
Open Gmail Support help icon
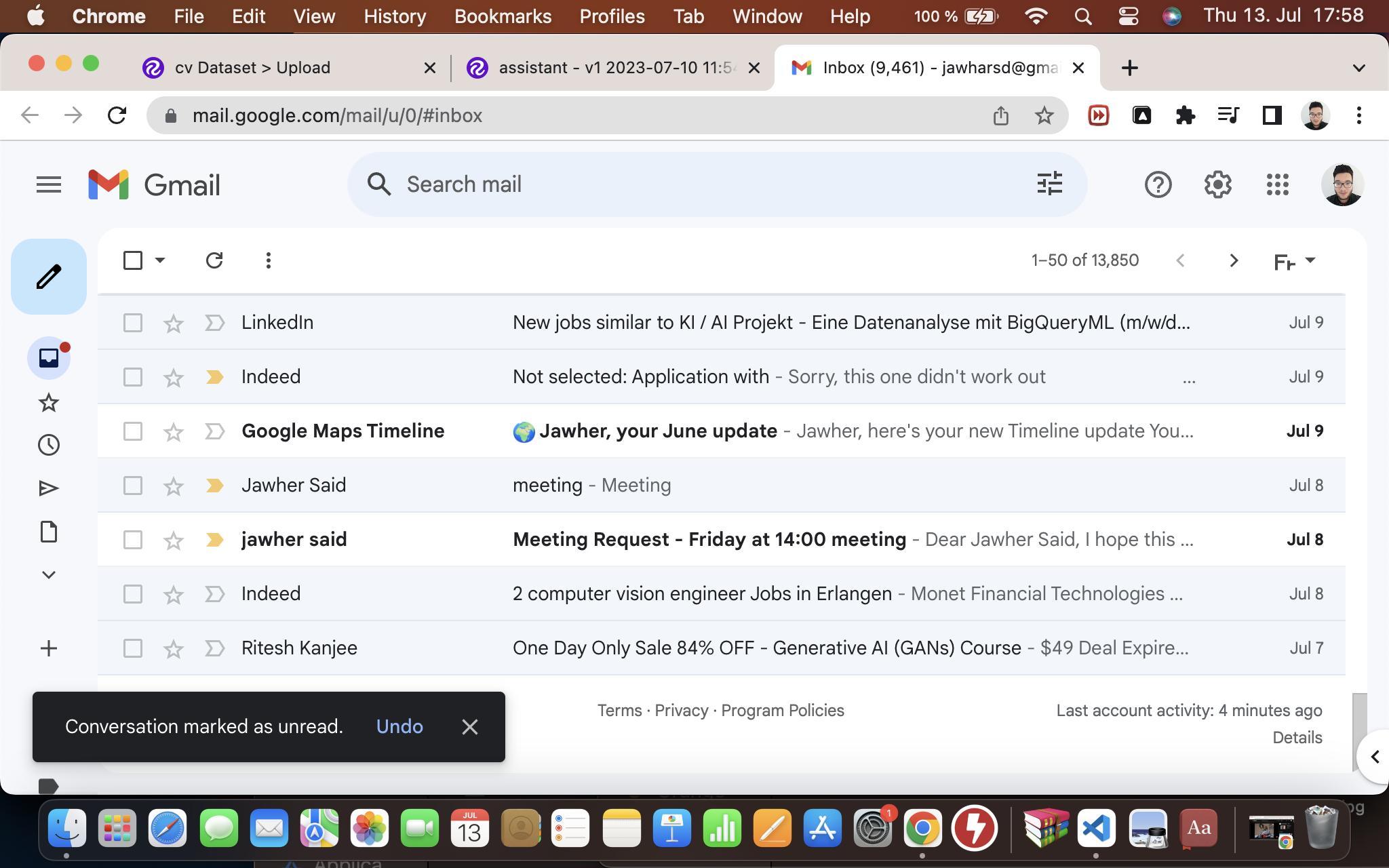pyautogui.click(x=1158, y=184)
